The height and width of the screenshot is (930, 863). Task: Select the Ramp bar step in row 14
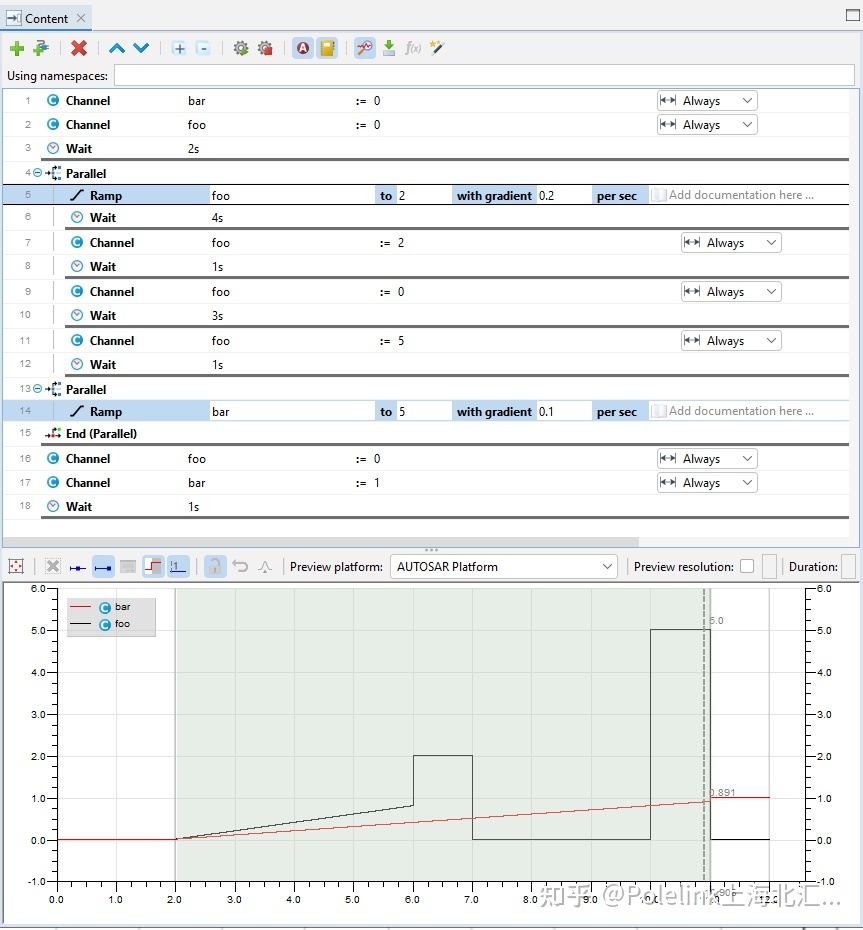pos(106,412)
